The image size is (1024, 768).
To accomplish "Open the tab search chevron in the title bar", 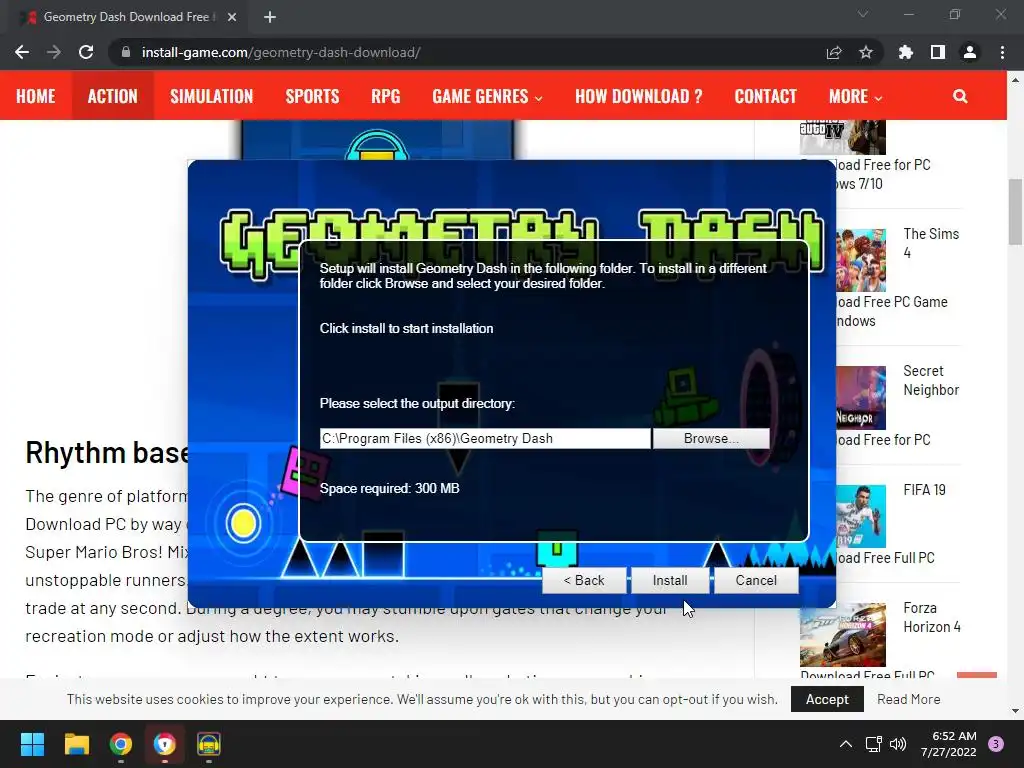I will [863, 14].
